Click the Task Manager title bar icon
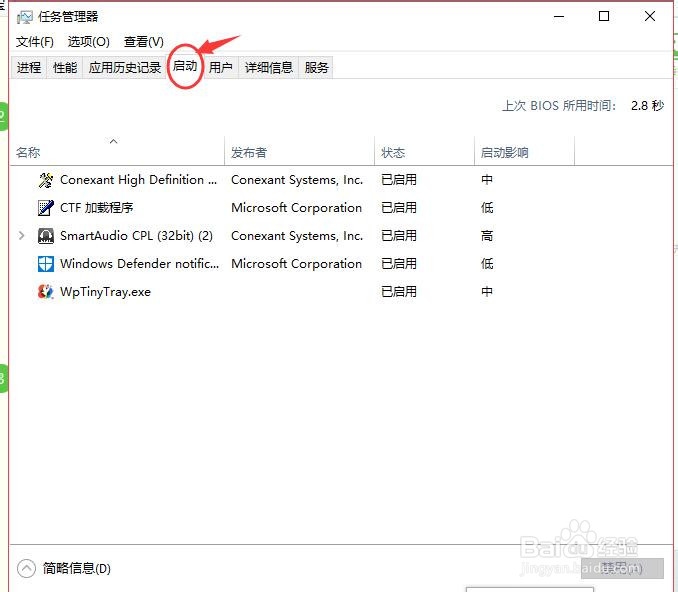This screenshot has height=592, width=678. [24, 17]
